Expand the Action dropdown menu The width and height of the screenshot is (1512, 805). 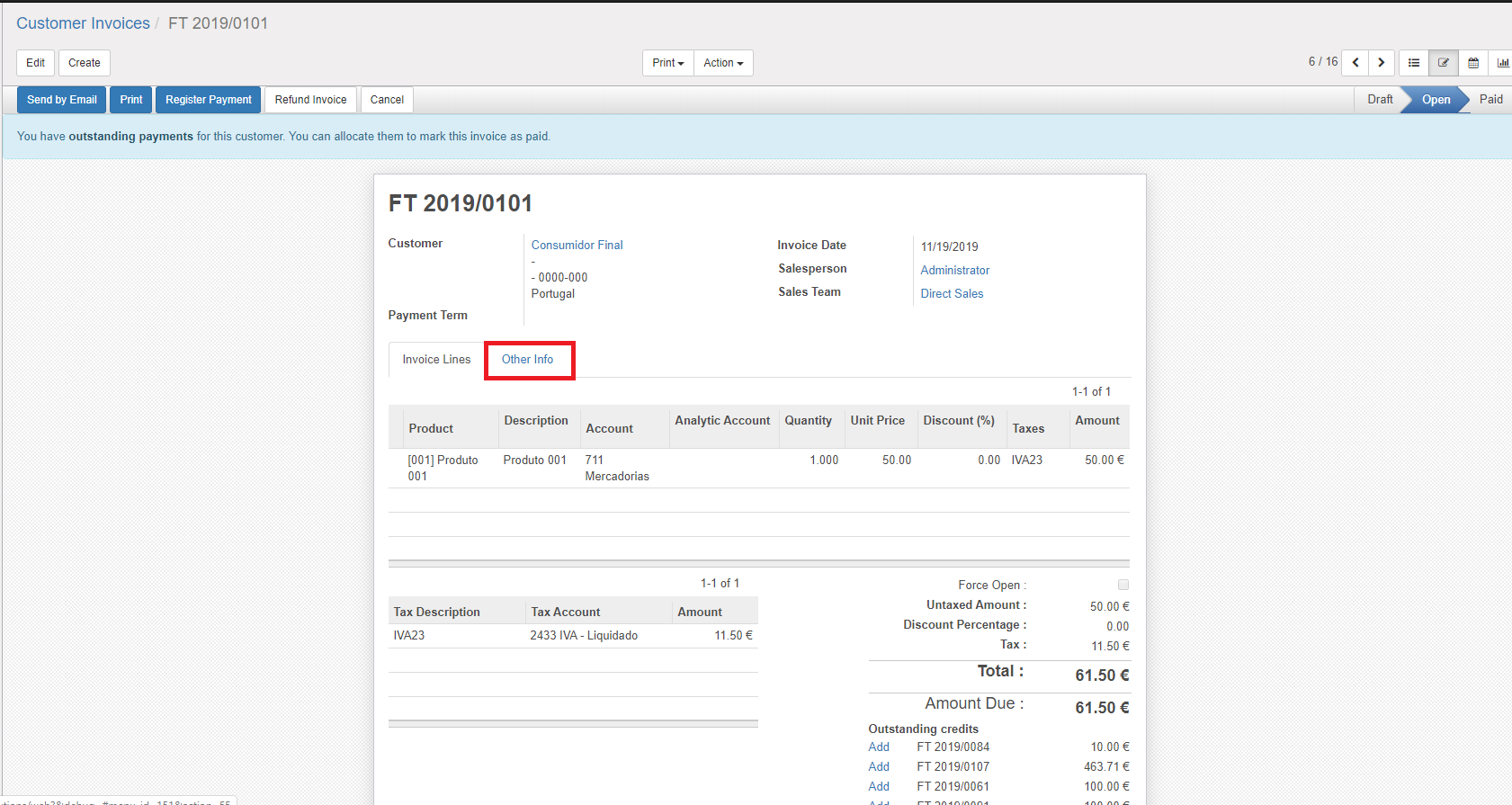point(723,63)
